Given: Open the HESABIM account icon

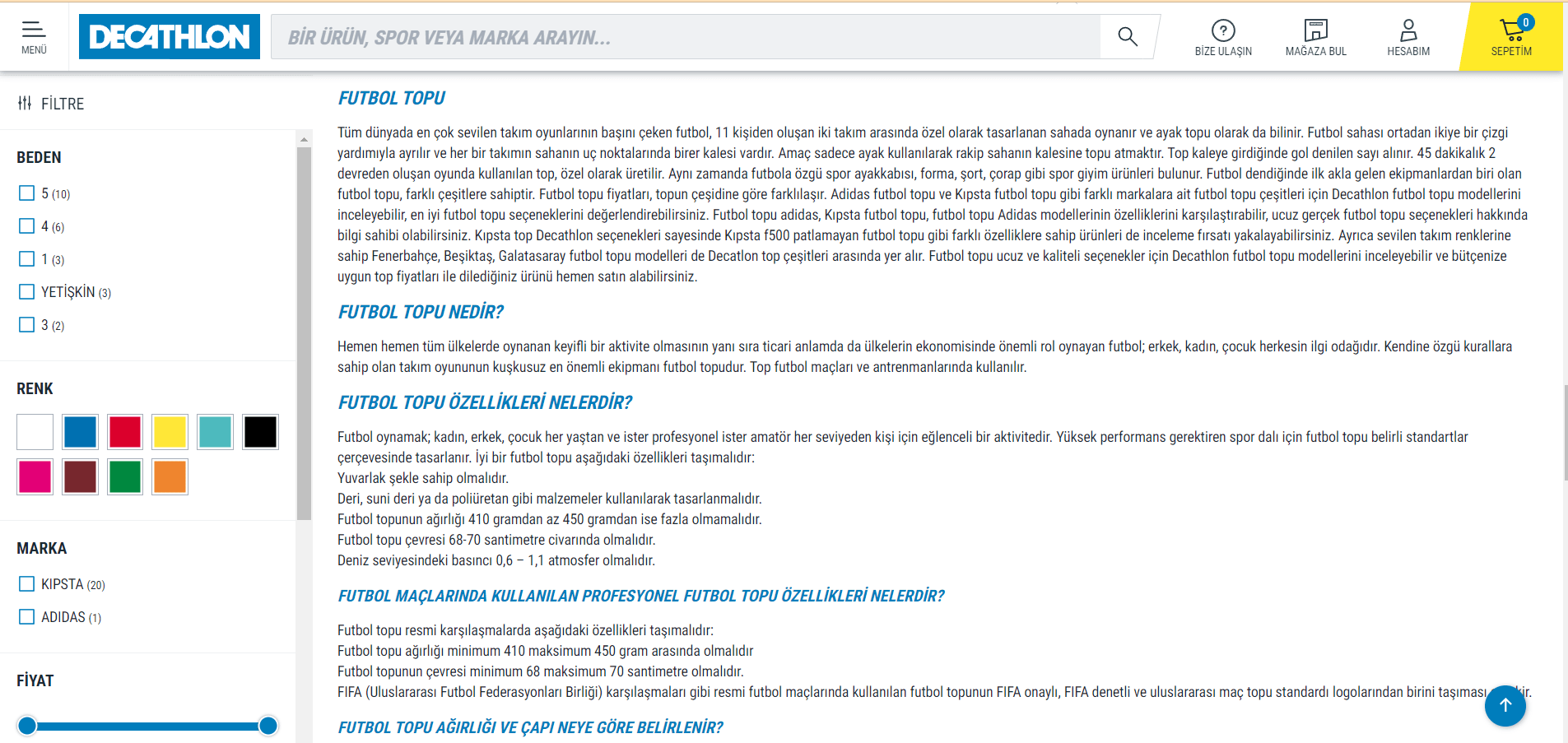Looking at the screenshot, I should click(1407, 29).
